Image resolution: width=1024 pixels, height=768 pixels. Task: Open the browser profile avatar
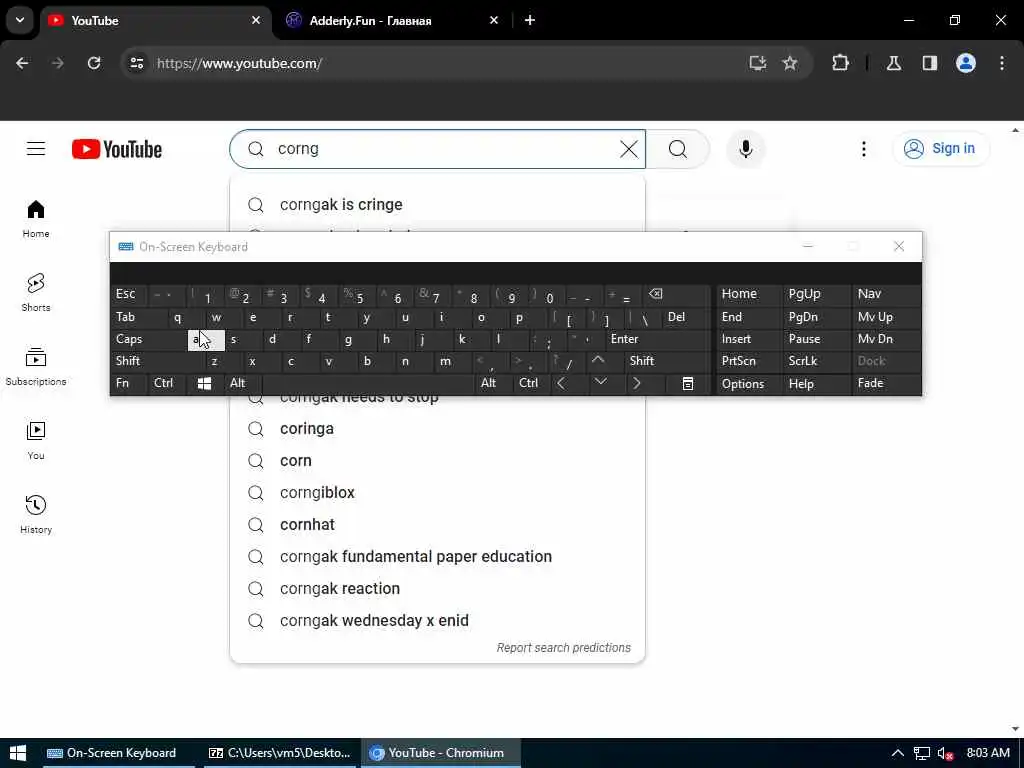[966, 63]
